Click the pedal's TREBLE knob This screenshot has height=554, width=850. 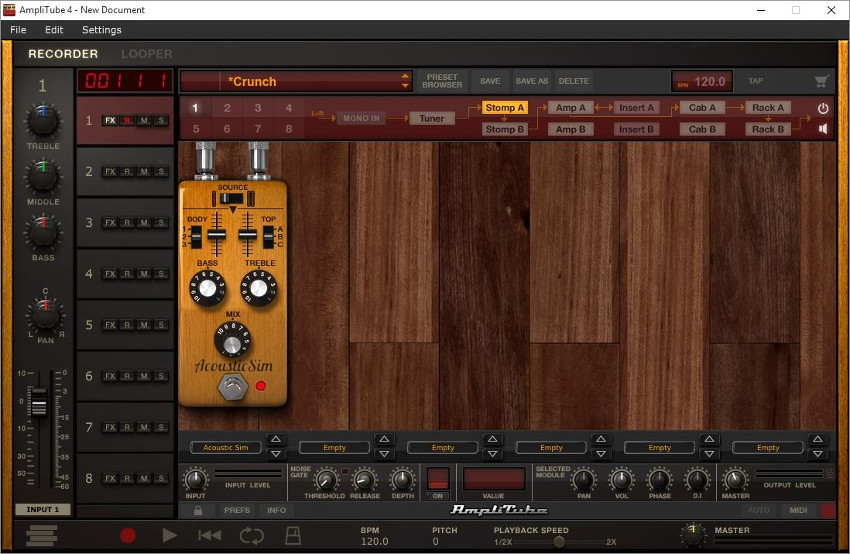pyautogui.click(x=259, y=288)
